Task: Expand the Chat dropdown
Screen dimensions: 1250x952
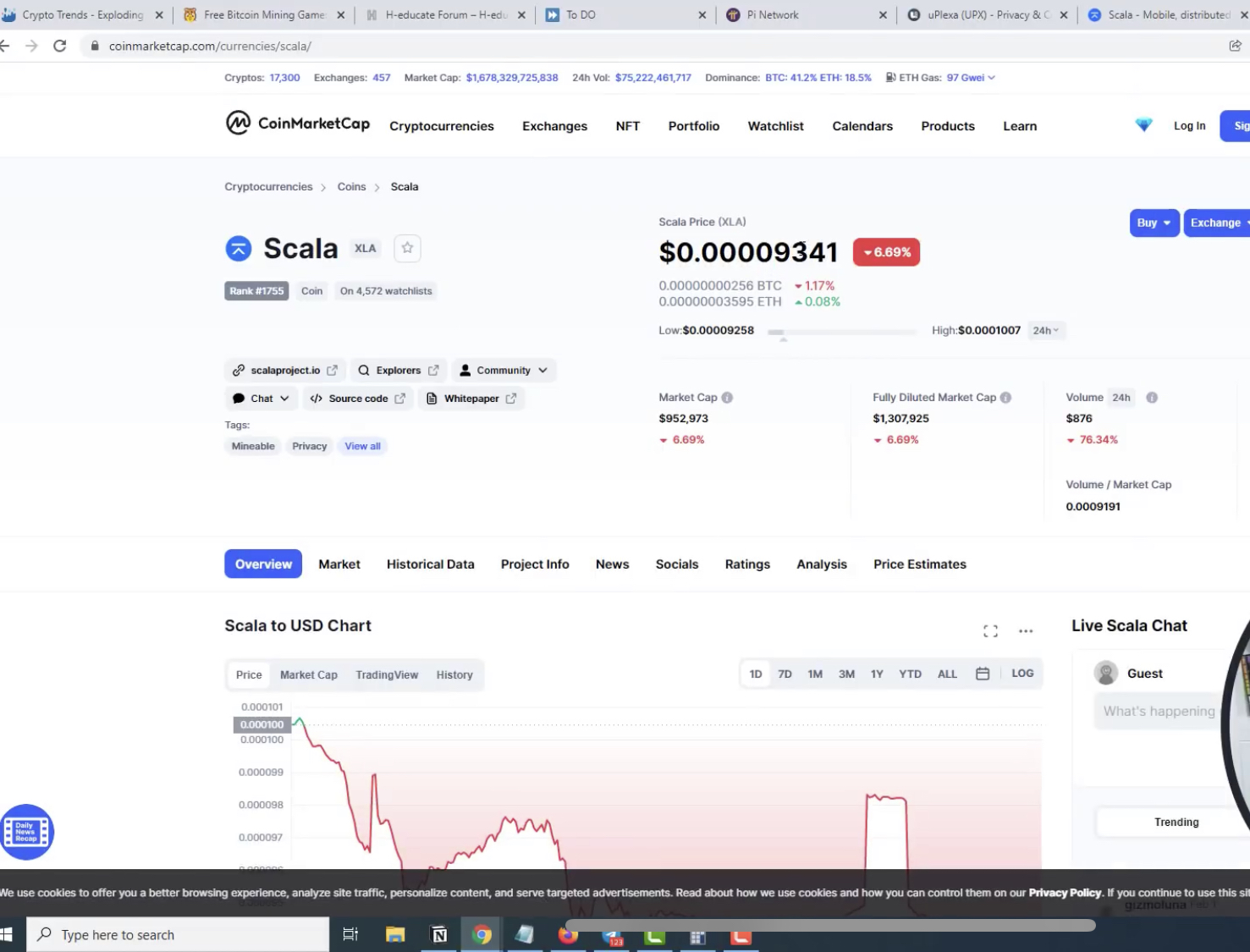Action: tap(261, 399)
